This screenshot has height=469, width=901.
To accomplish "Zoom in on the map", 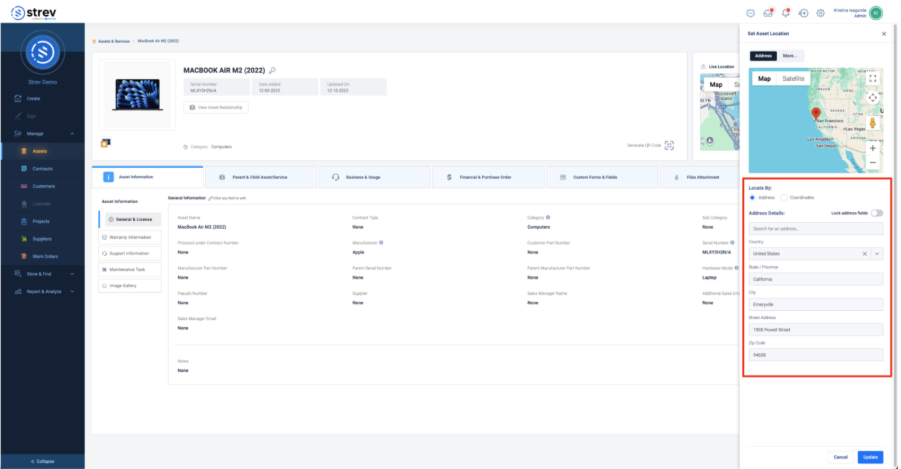I will [x=873, y=147].
